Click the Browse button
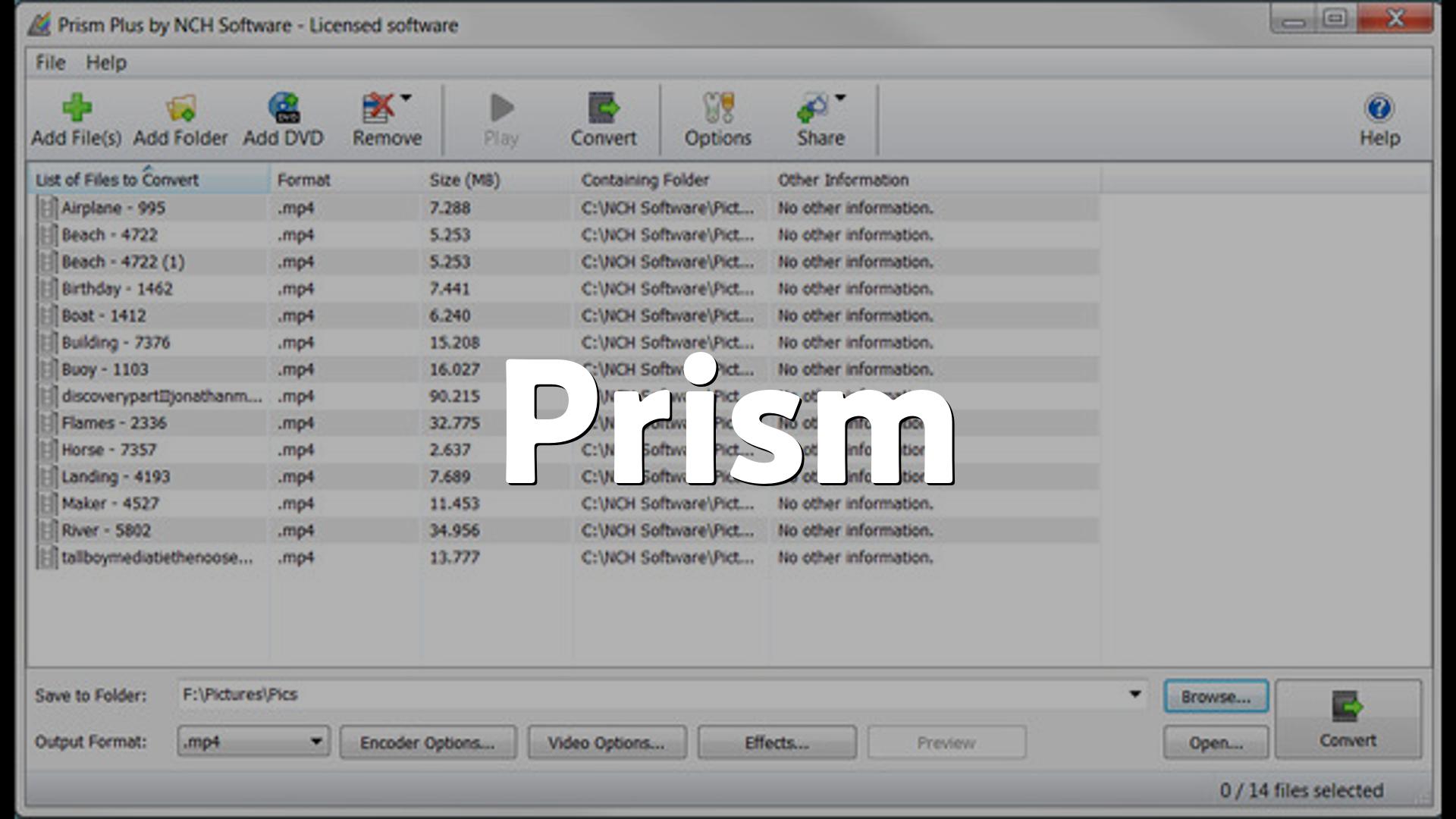The height and width of the screenshot is (819, 1456). (x=1216, y=696)
